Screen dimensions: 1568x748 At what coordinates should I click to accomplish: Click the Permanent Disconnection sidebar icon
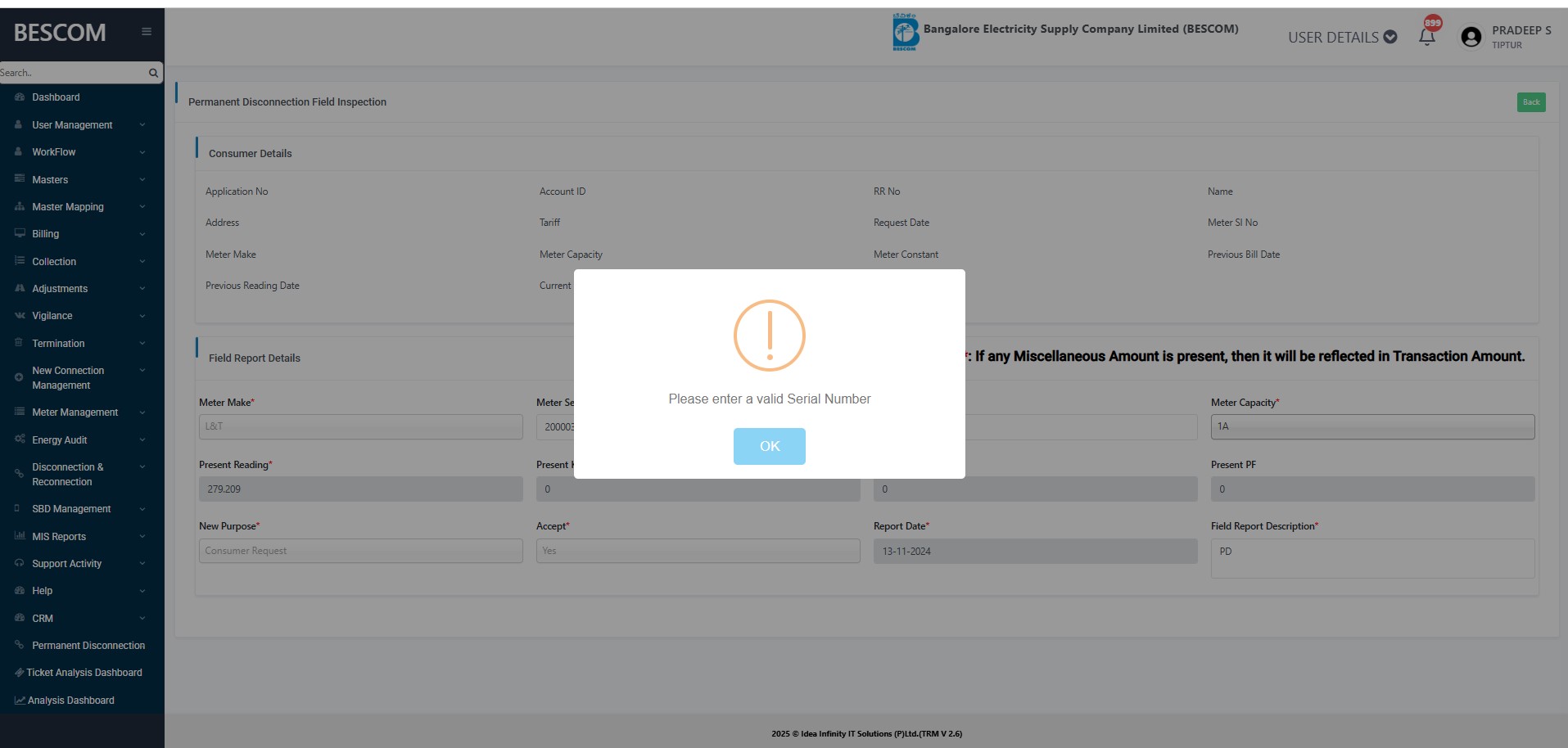click(x=20, y=645)
